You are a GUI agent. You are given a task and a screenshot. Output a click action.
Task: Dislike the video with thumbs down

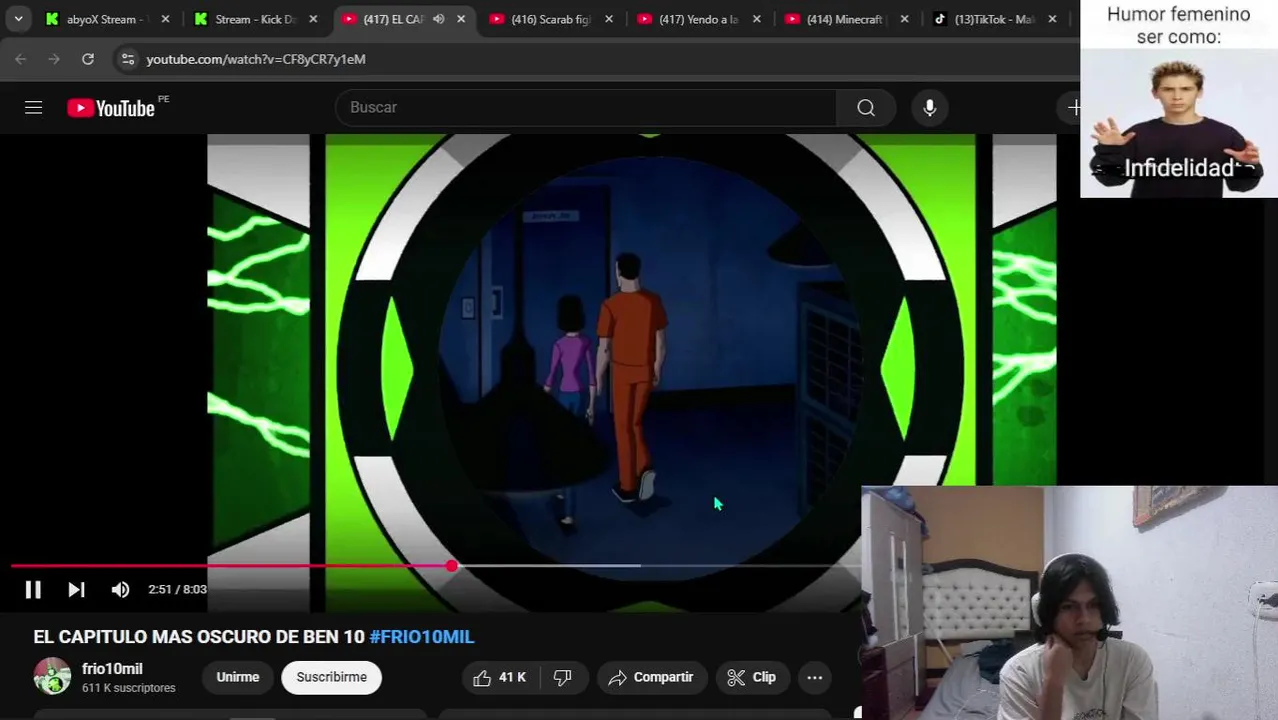point(563,677)
